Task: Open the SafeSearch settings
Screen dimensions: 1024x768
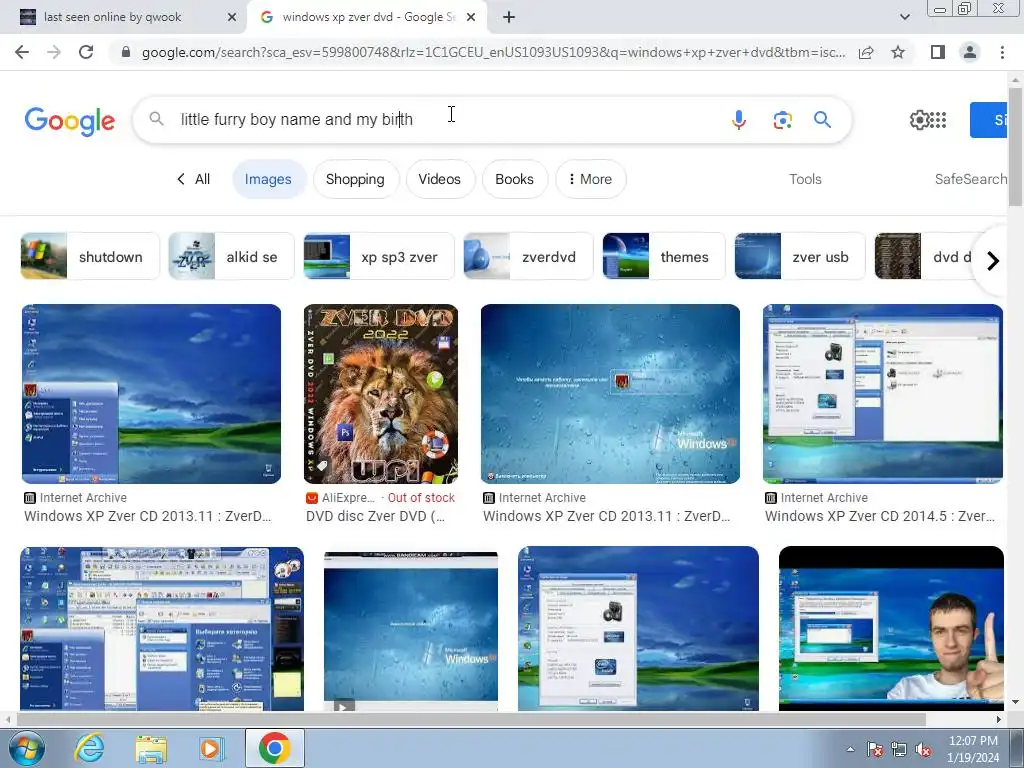Action: (x=970, y=179)
